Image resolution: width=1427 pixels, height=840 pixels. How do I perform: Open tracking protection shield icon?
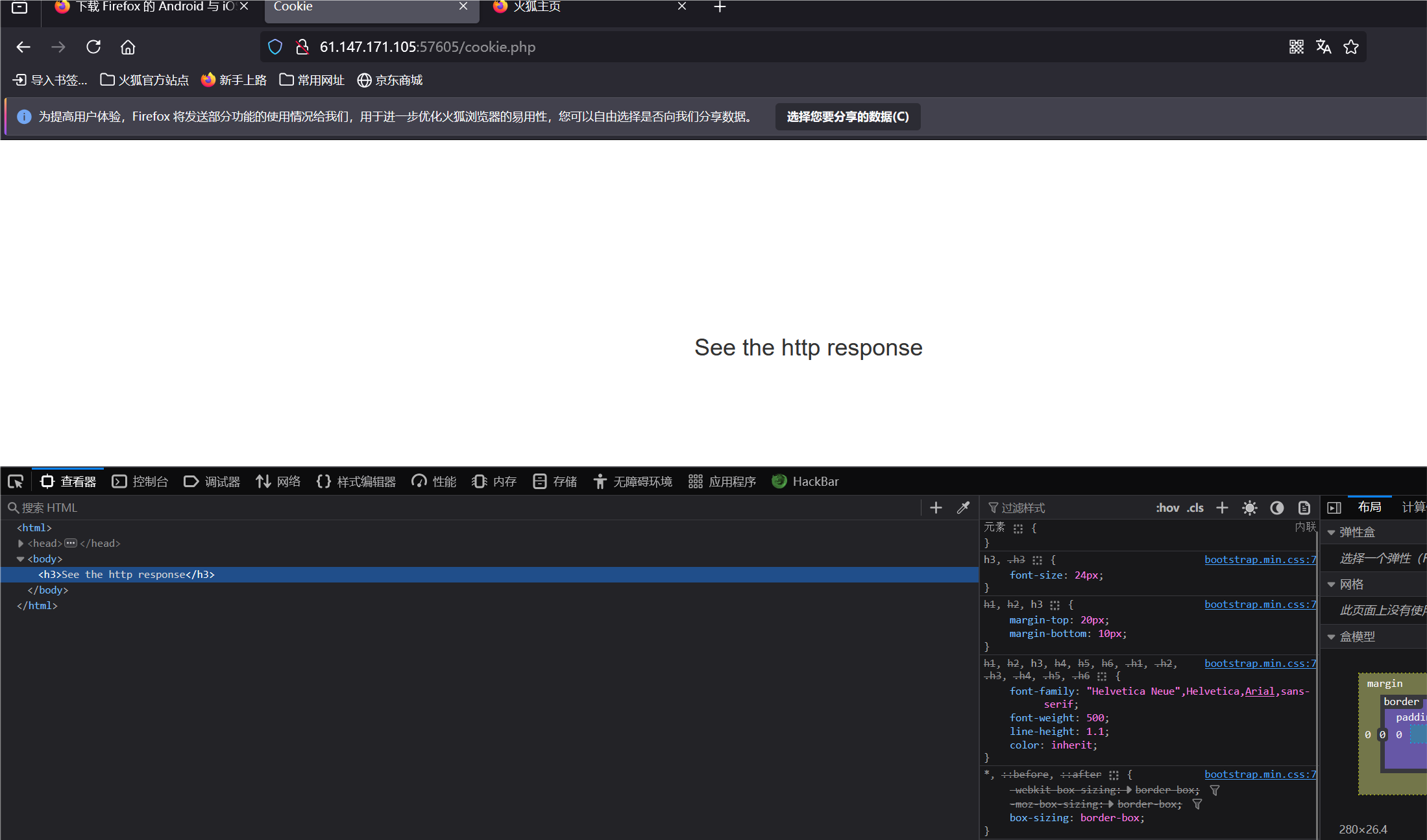(x=275, y=47)
